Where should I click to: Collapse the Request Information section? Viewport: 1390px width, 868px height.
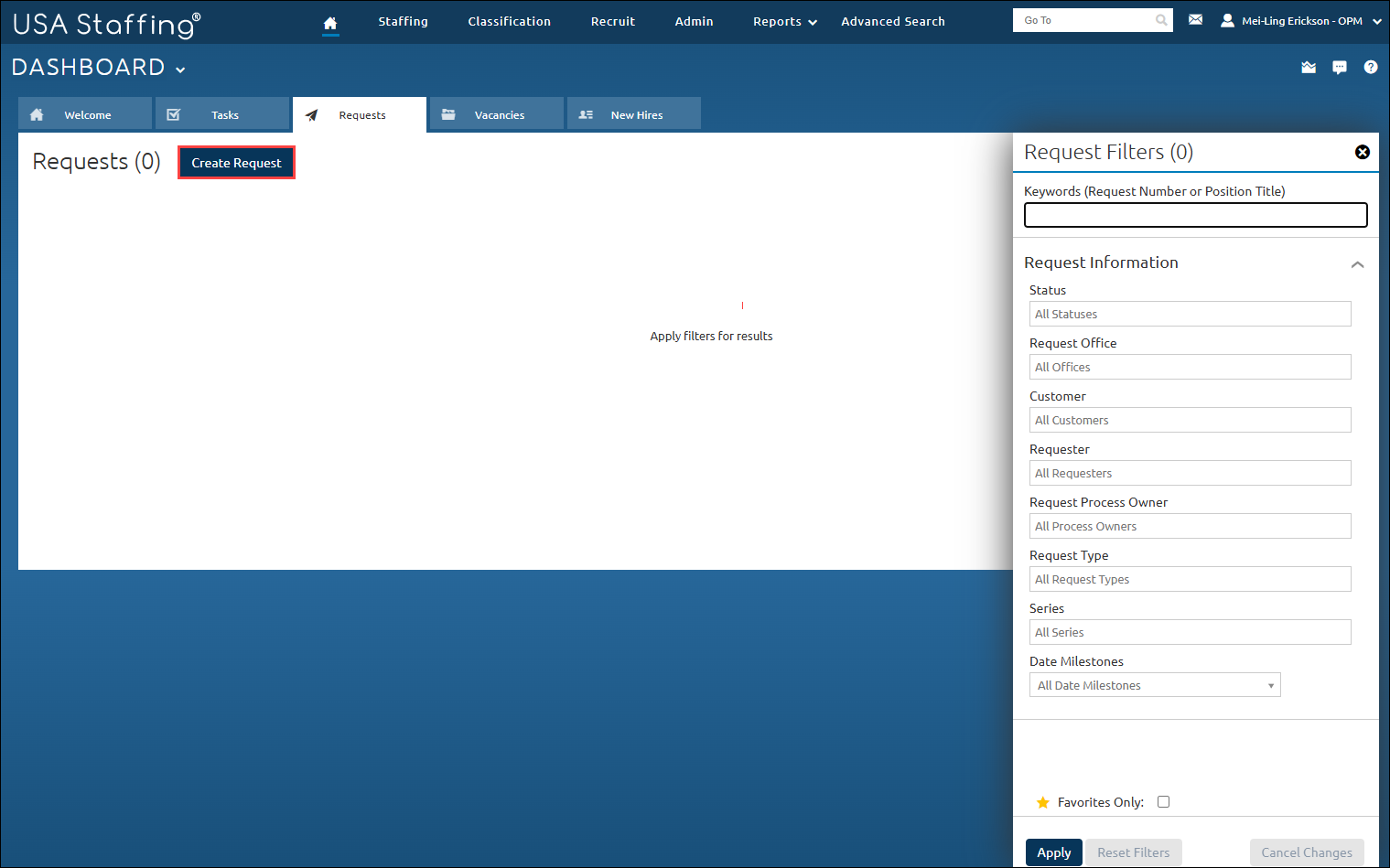1357,263
